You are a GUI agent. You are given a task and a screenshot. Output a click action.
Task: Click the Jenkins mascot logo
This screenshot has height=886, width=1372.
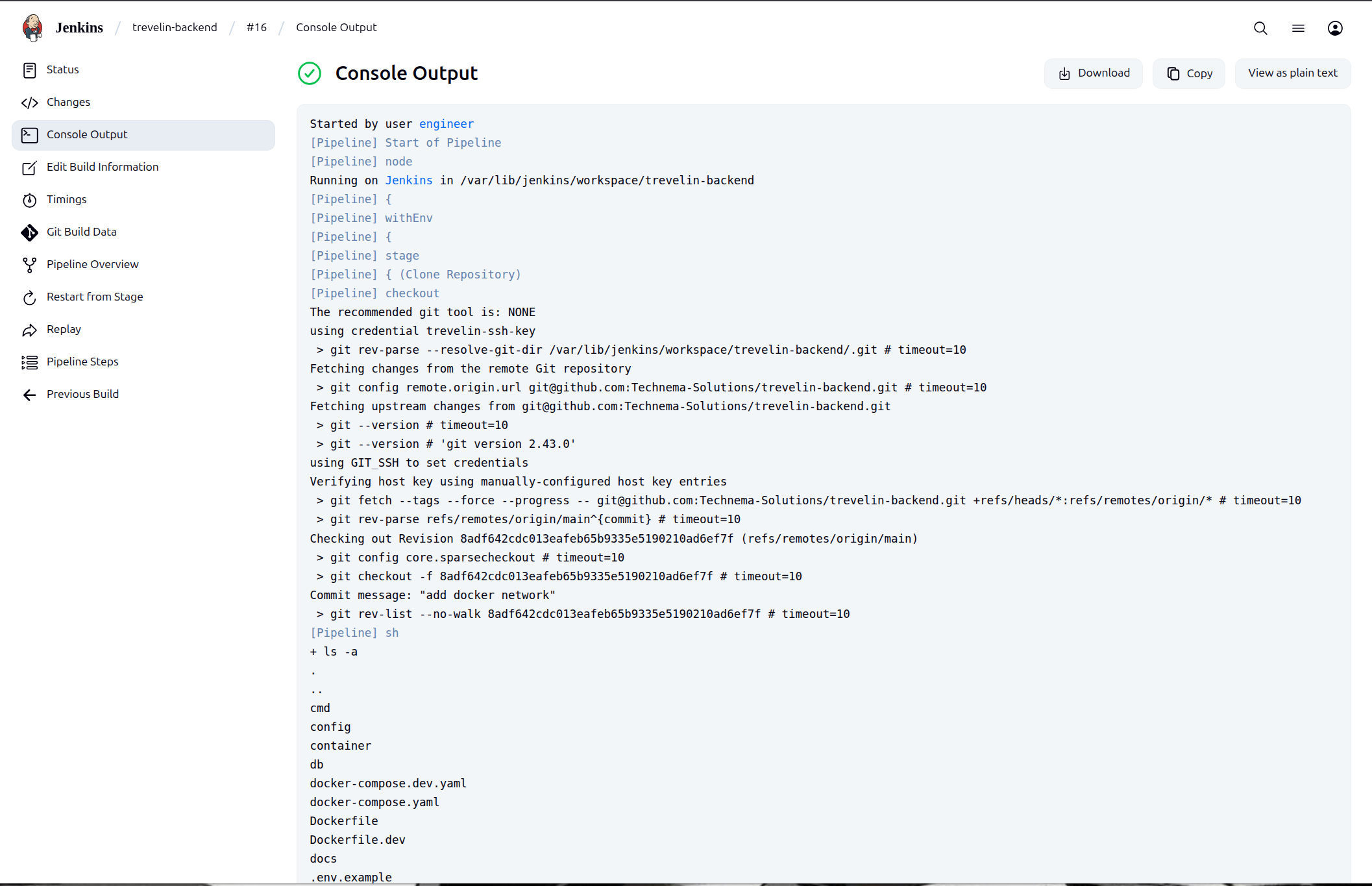(x=32, y=27)
